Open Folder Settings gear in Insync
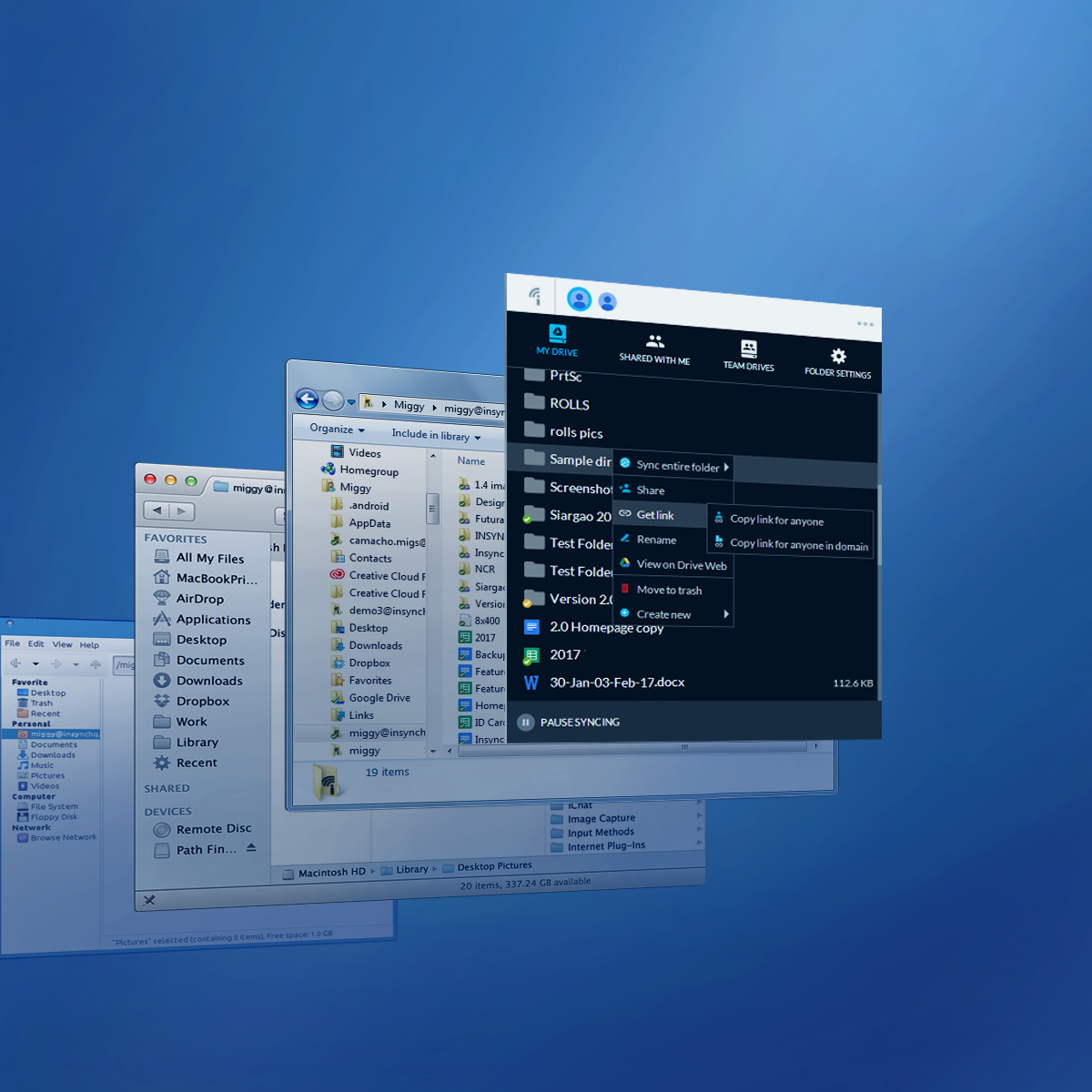 [x=838, y=362]
